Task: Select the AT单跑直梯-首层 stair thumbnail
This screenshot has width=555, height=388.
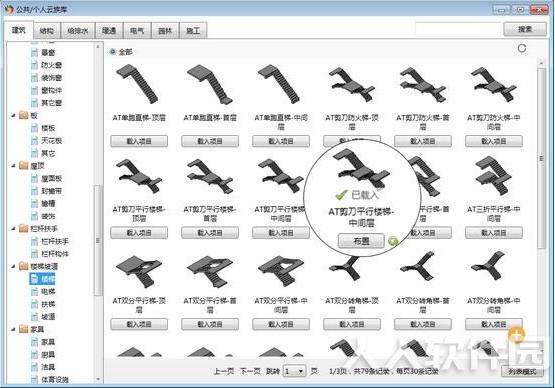Action: point(210,84)
